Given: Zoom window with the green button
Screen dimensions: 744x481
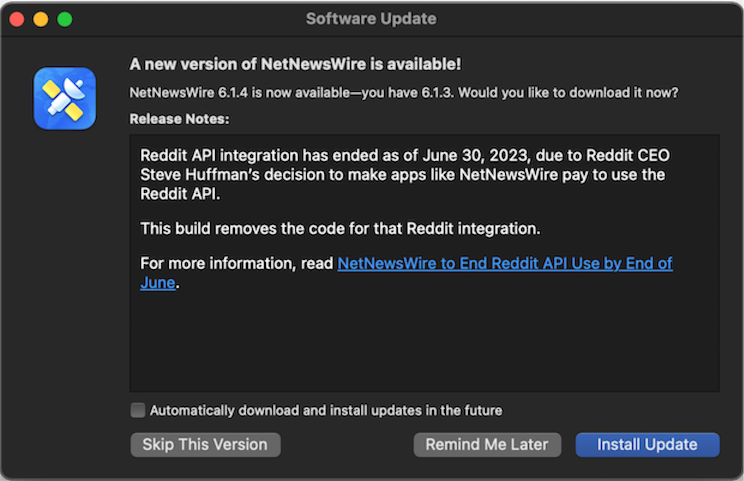Looking at the screenshot, I should pyautogui.click(x=65, y=19).
